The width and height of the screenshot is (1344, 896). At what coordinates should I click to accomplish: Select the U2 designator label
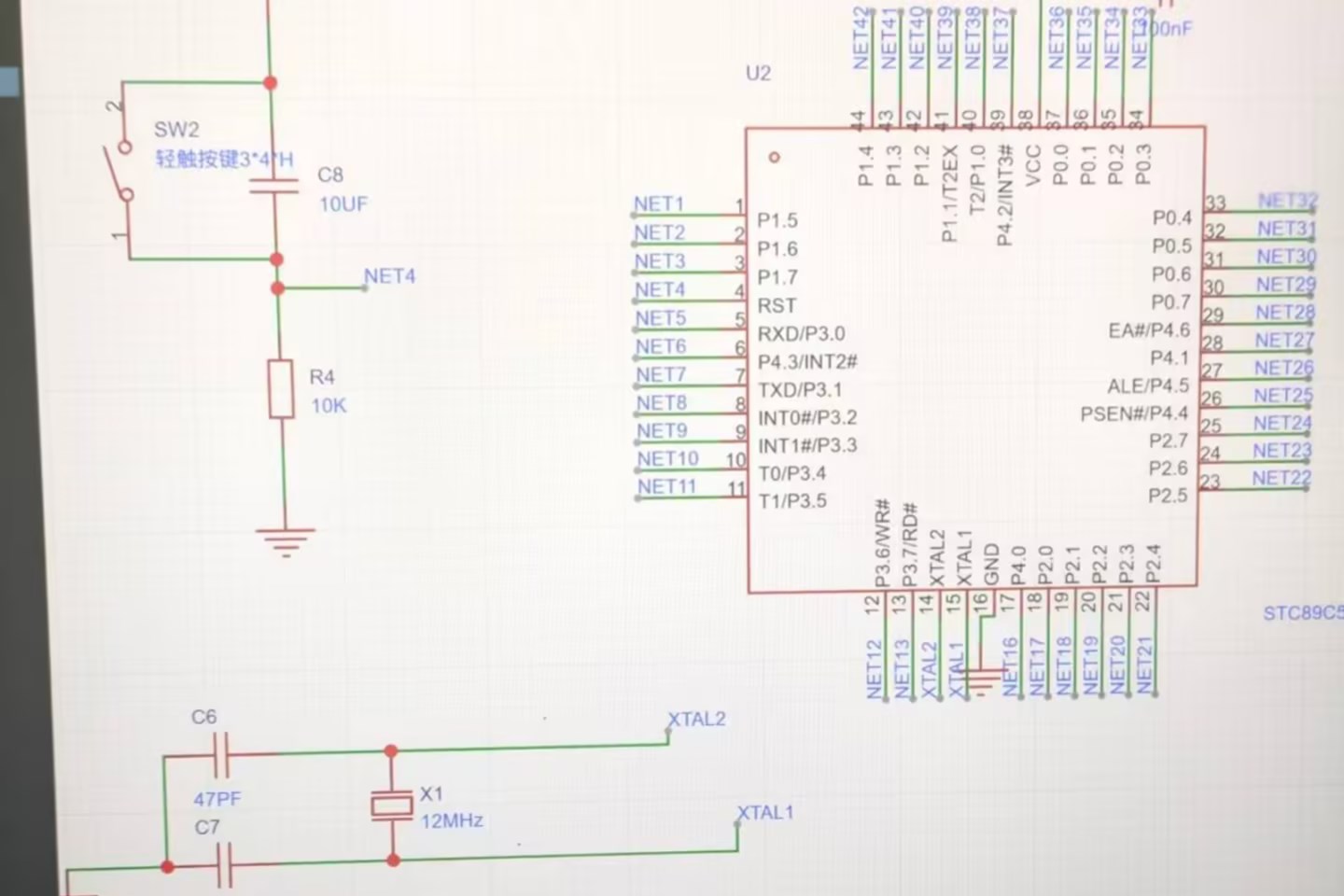759,73
